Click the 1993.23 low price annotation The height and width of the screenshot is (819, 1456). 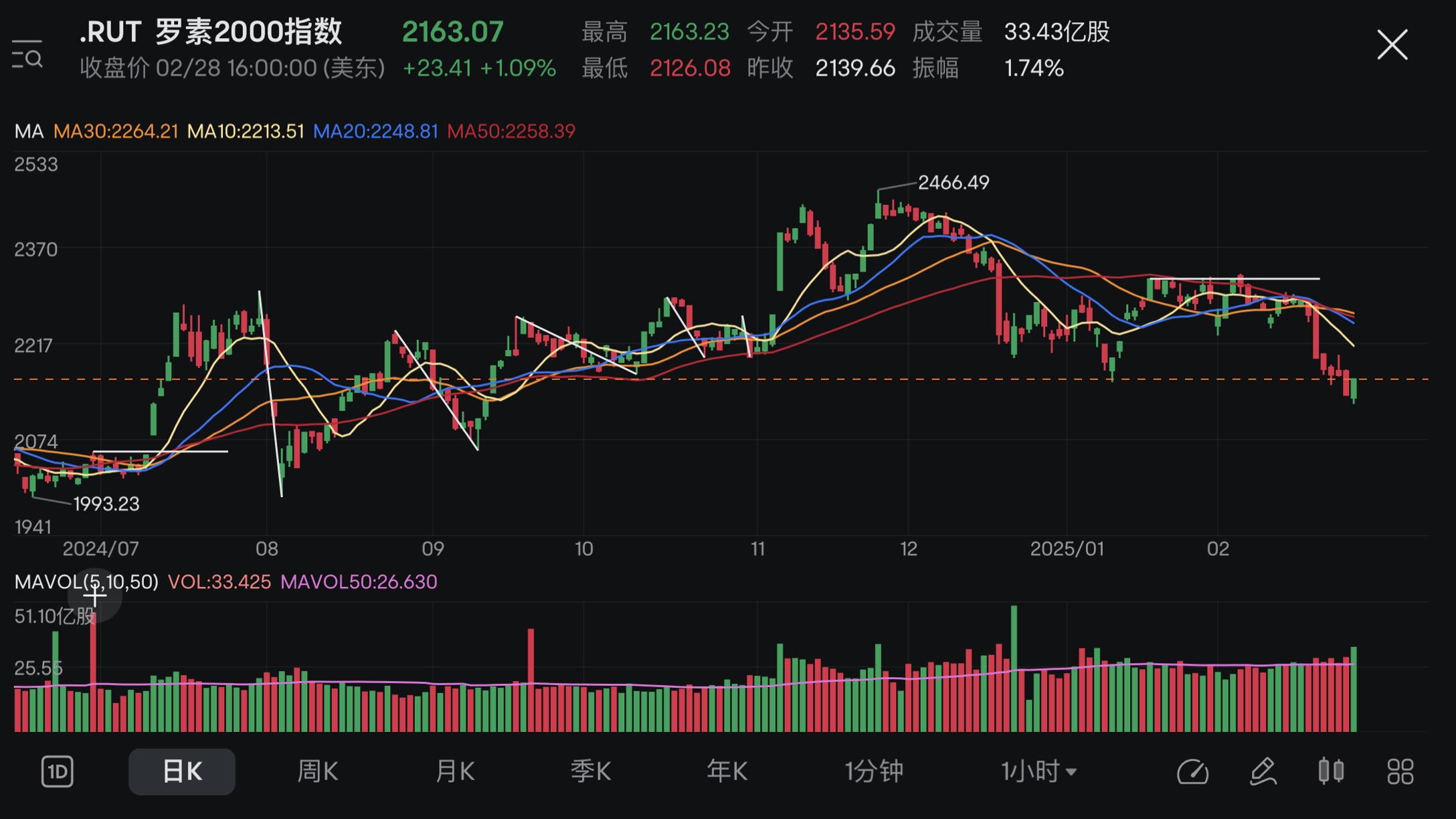pos(106,503)
